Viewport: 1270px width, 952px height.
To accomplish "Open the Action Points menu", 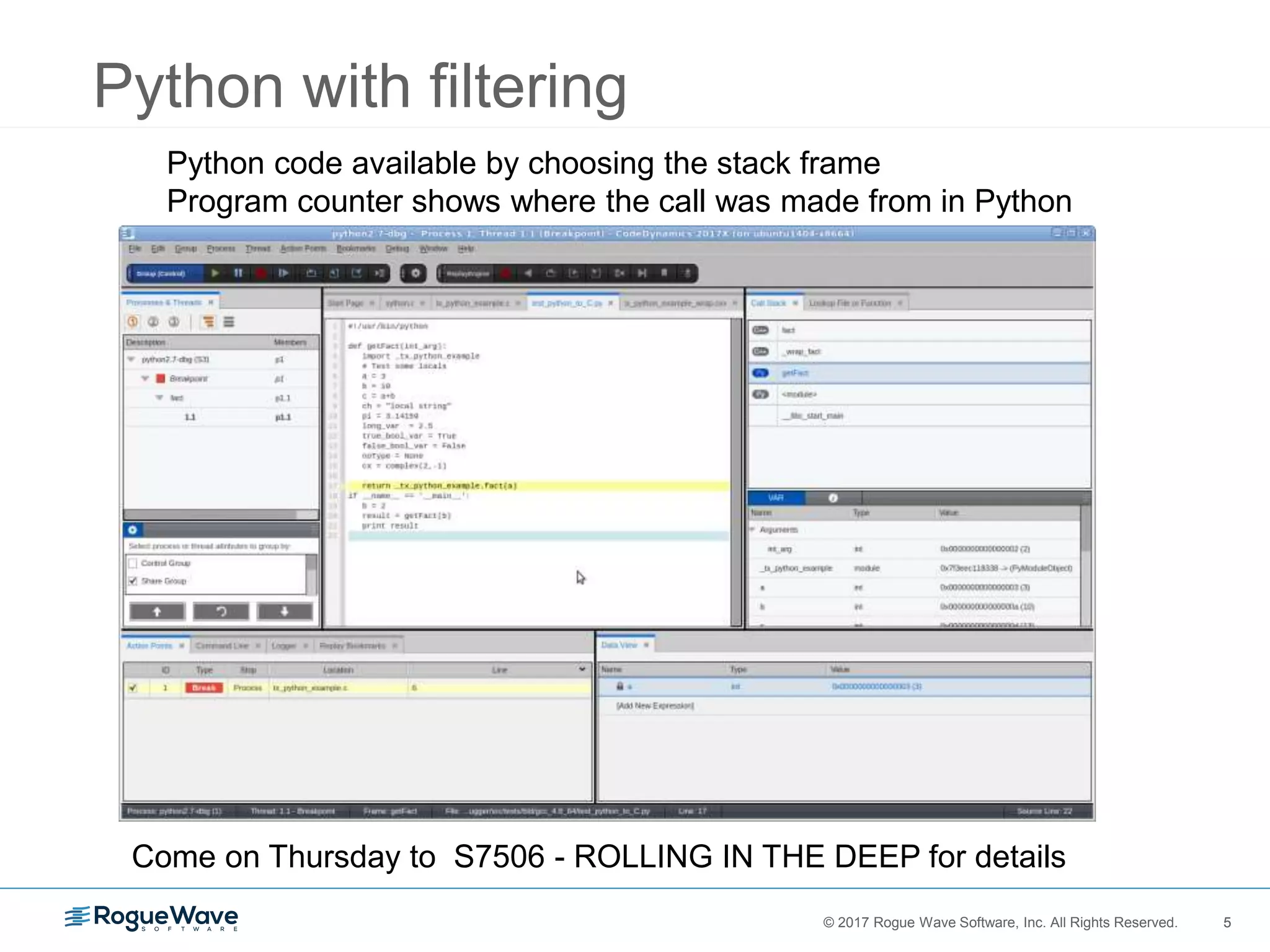I will coord(303,249).
